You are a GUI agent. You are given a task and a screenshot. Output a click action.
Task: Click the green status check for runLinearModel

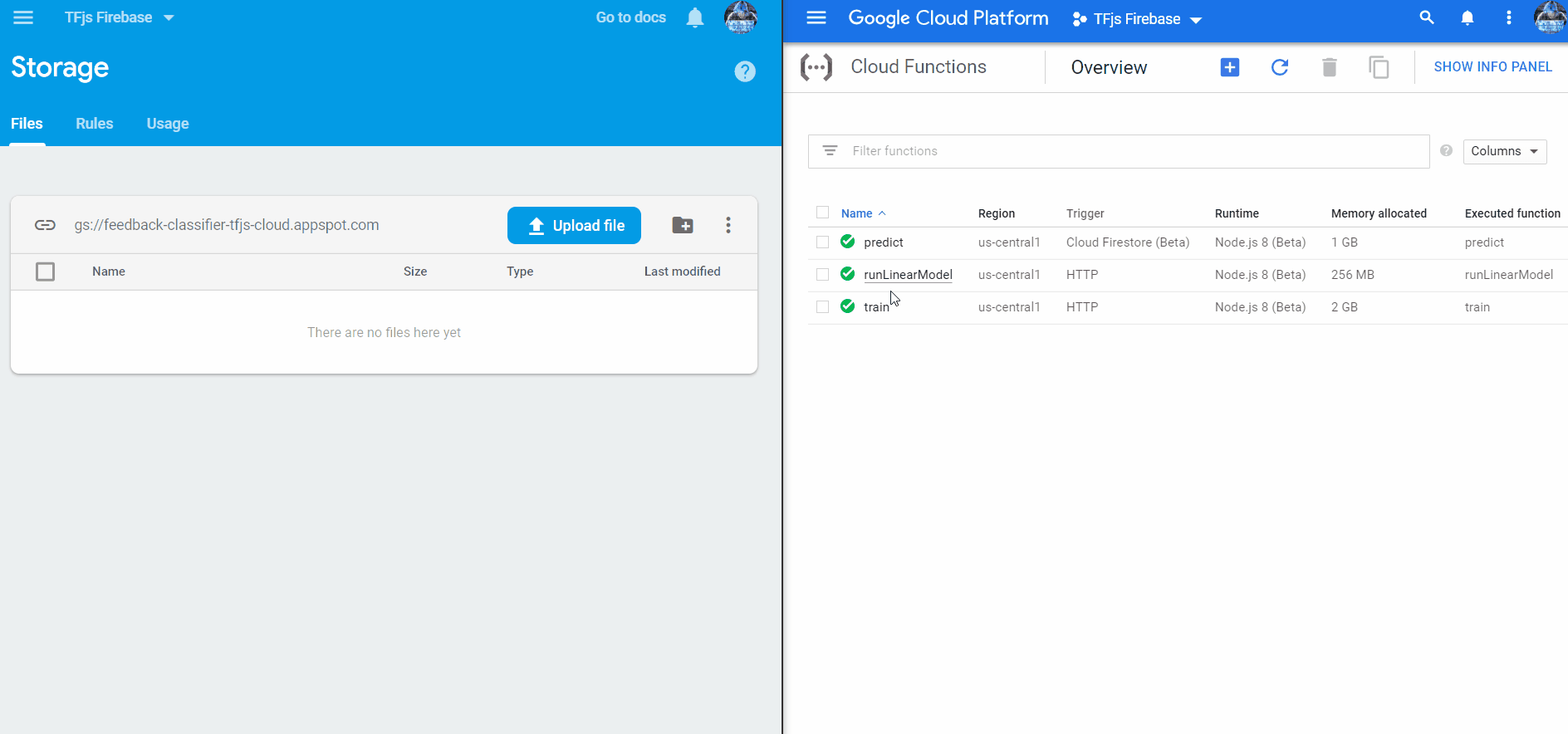coord(848,274)
